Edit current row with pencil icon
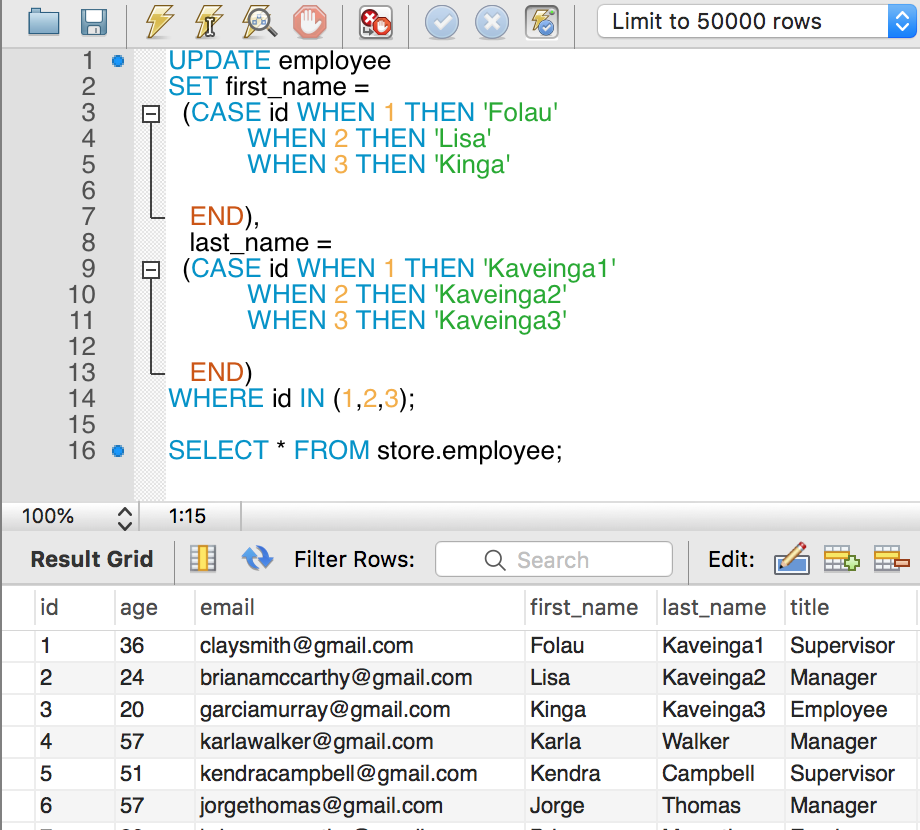The width and height of the screenshot is (920, 830). [792, 558]
